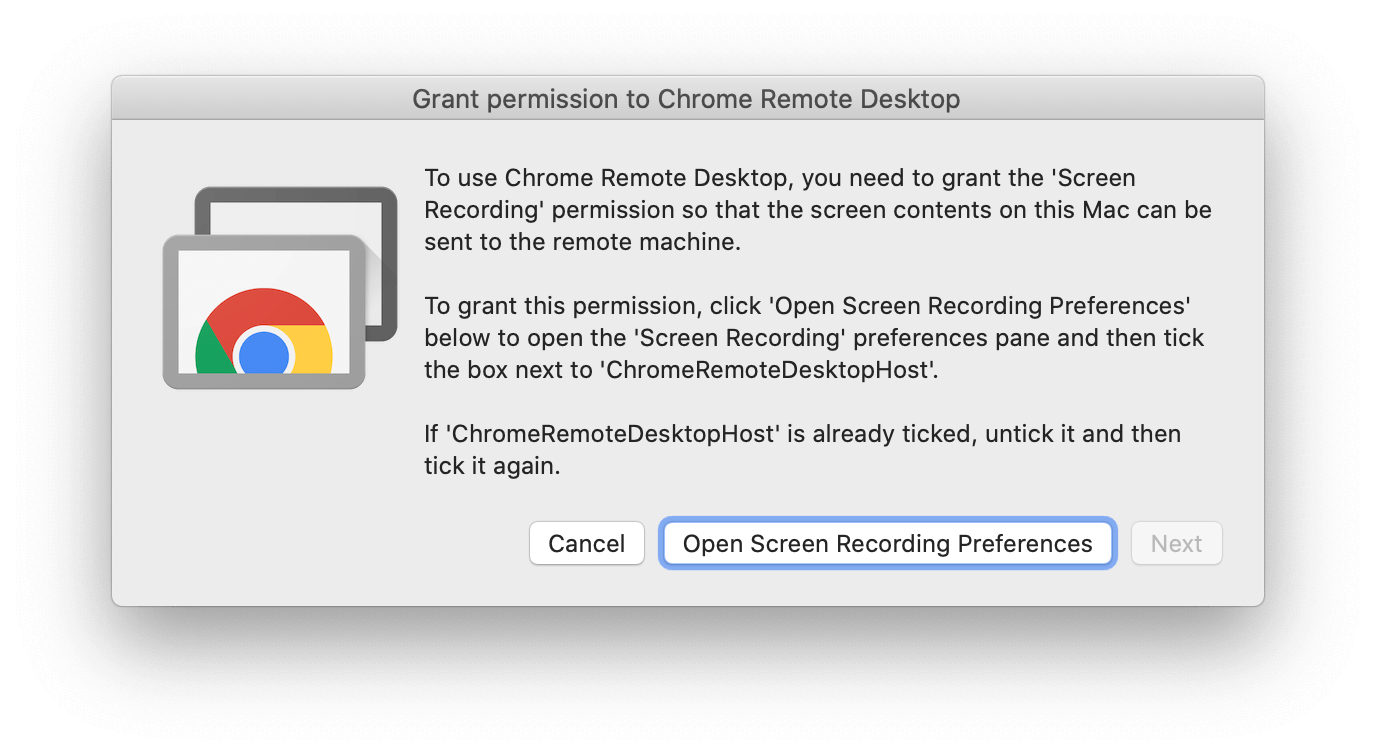Screen dimensions: 1376x754
Task: Click the white screen area above Chrome logo
Action: 262,268
